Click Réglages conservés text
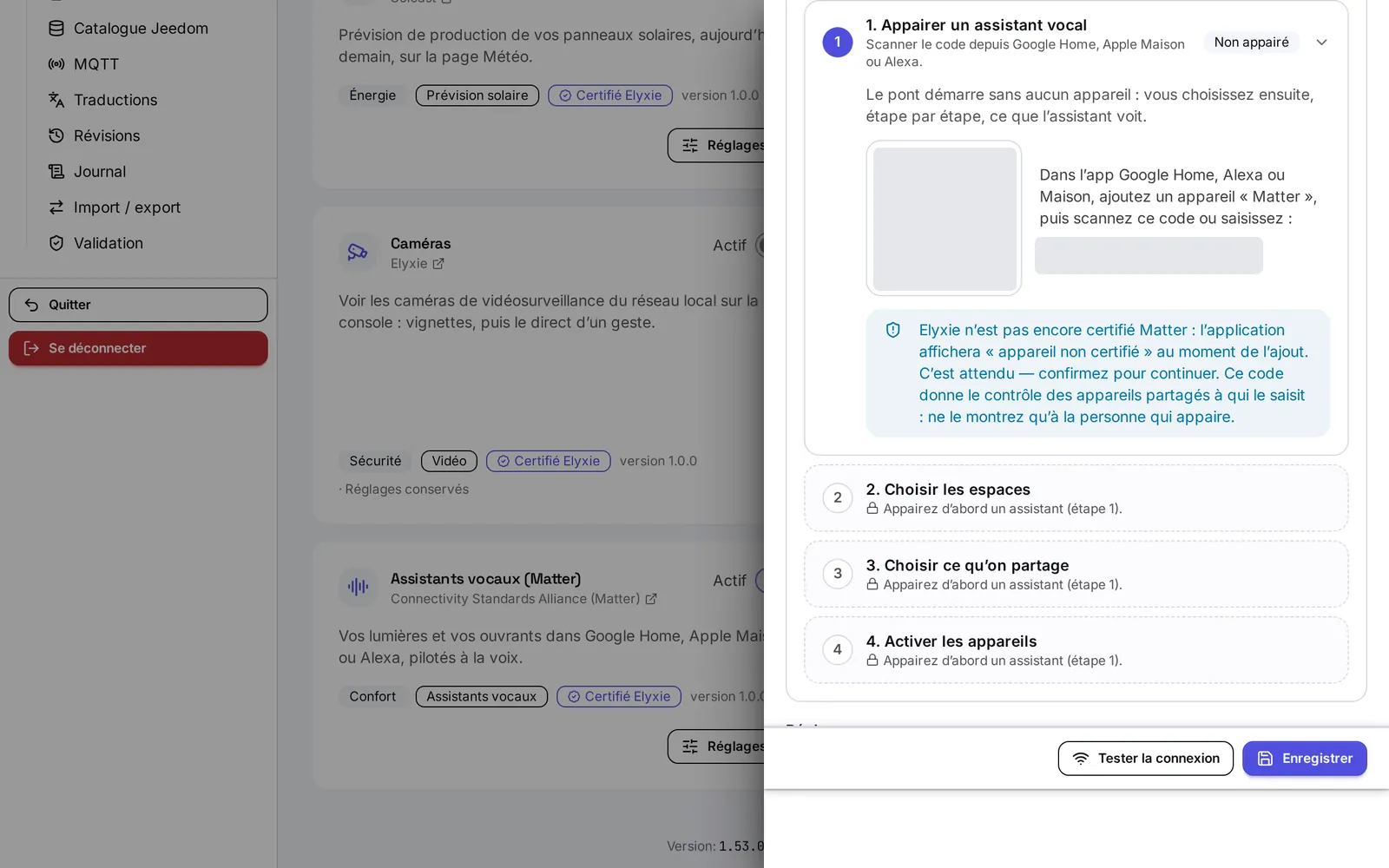 point(406,490)
